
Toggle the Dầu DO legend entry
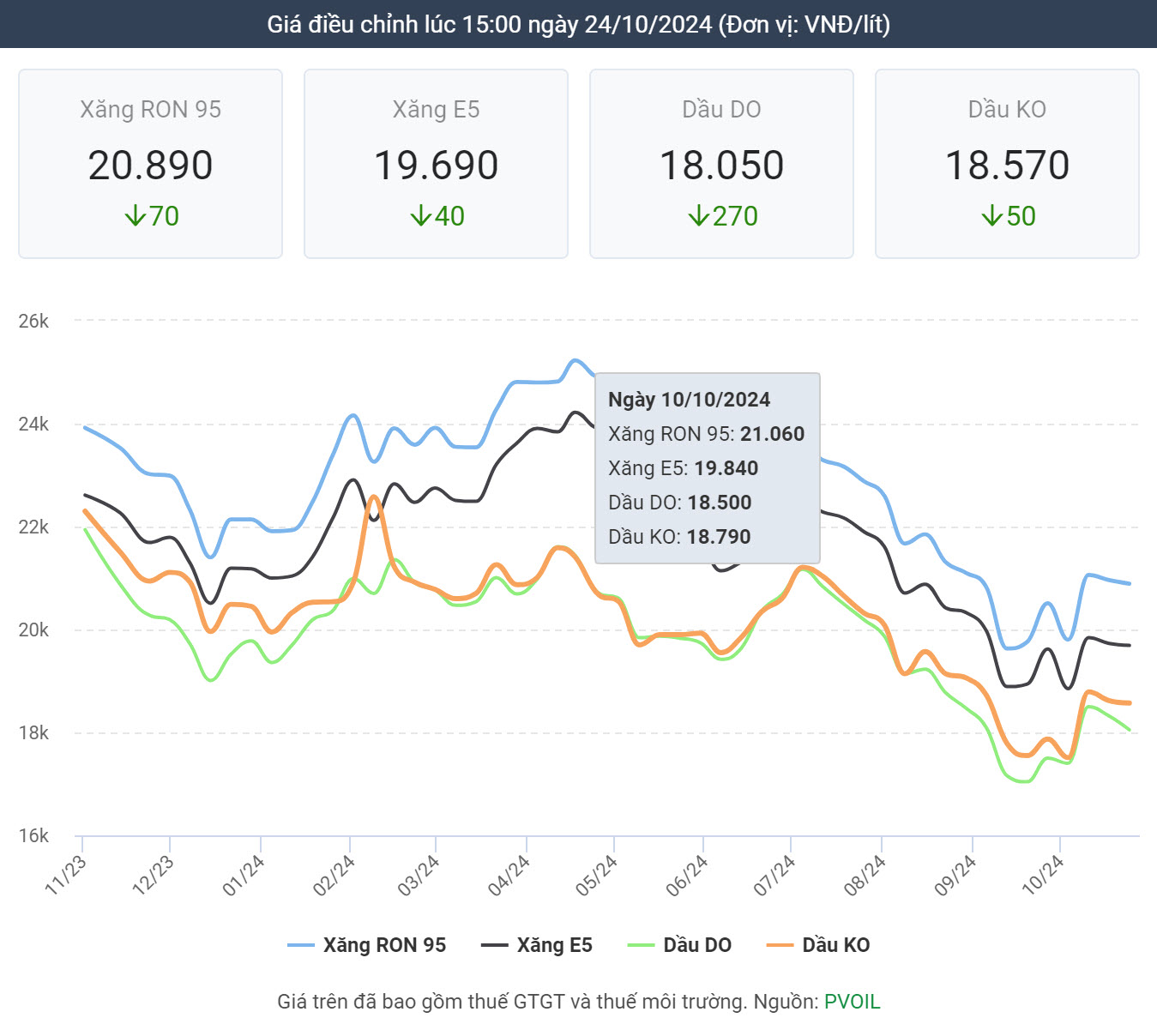click(679, 945)
